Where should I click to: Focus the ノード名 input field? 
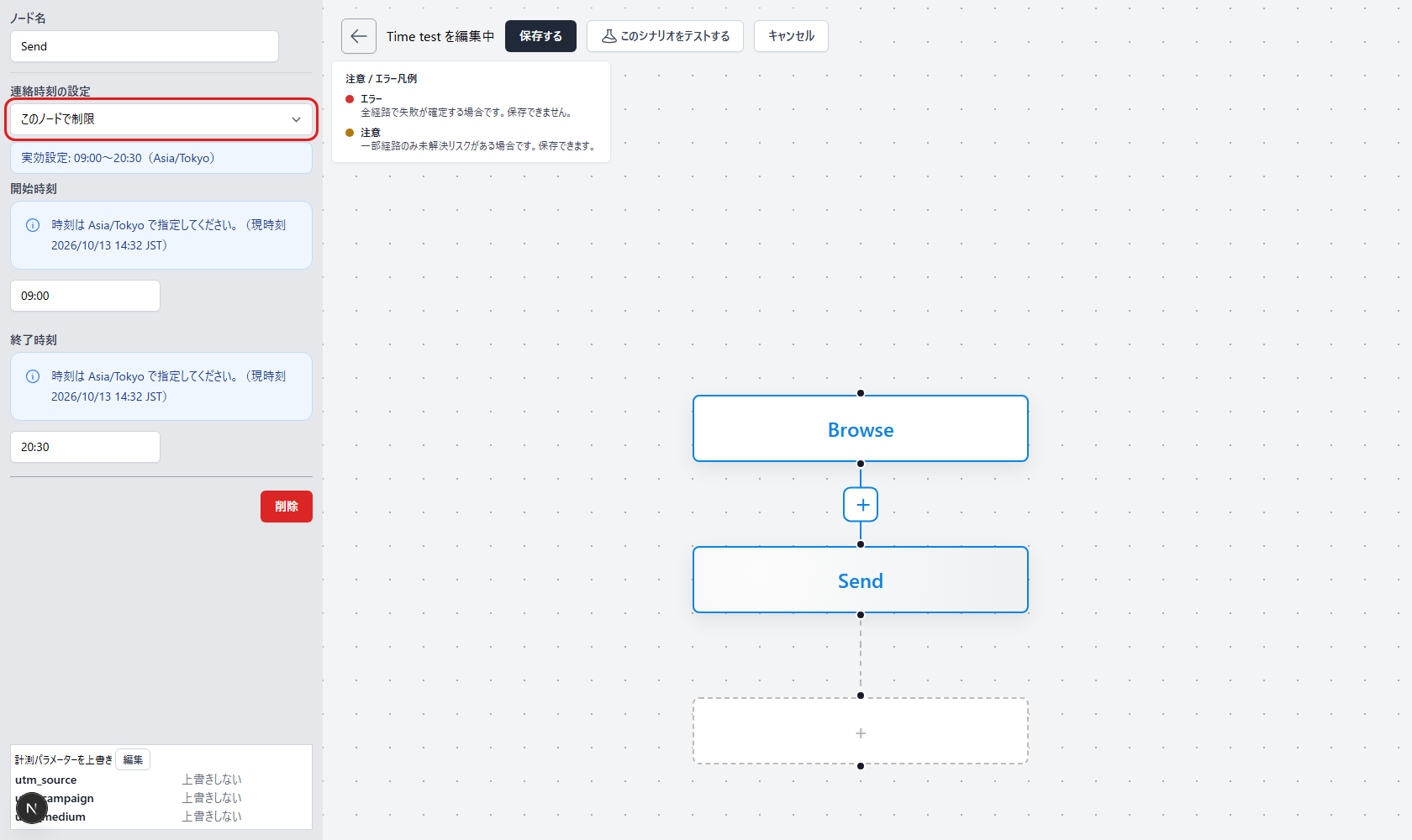145,46
